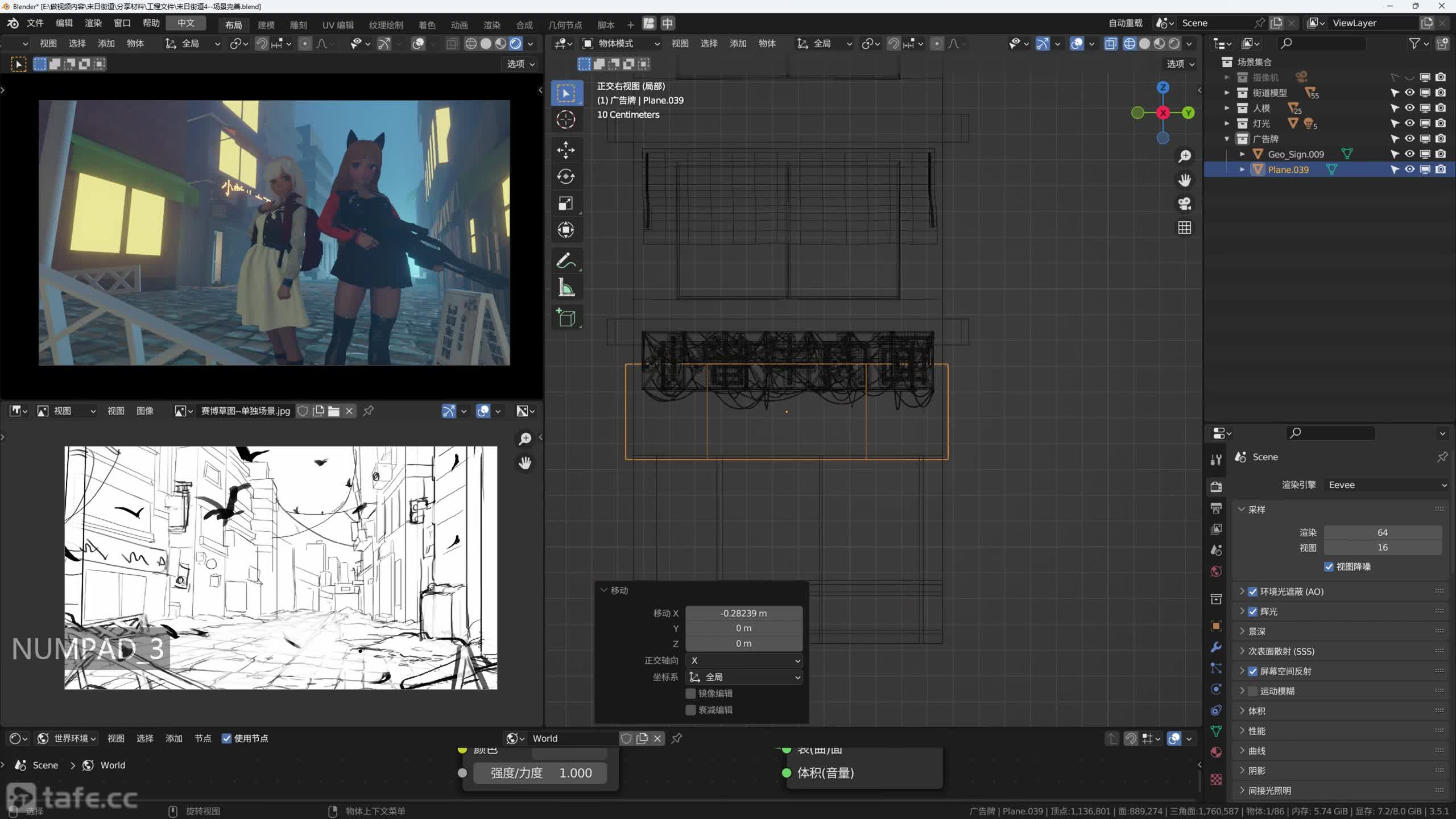1456x819 pixels.
Task: Click the outliner search field
Action: pyautogui.click(x=1322, y=43)
